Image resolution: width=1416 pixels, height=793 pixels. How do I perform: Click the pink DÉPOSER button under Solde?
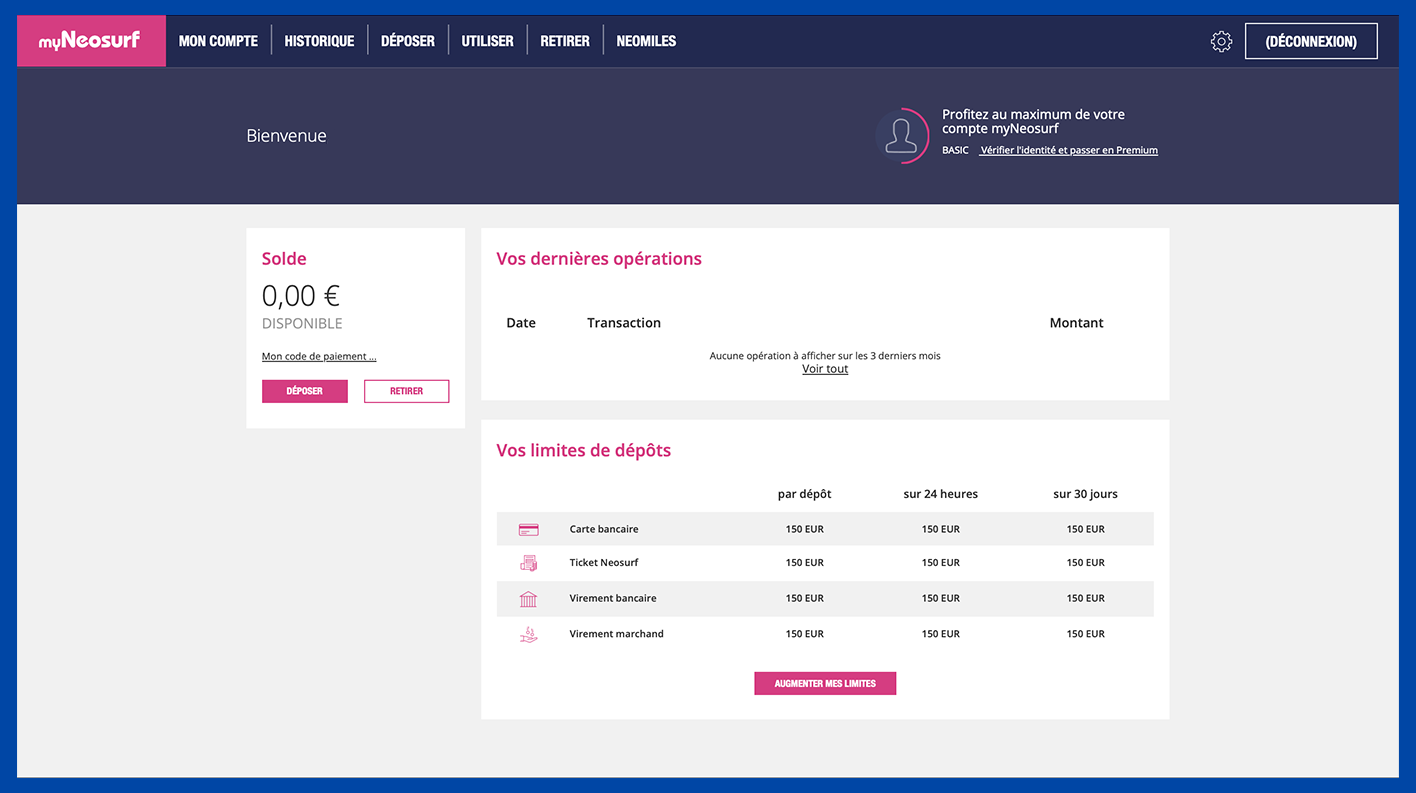coord(305,391)
